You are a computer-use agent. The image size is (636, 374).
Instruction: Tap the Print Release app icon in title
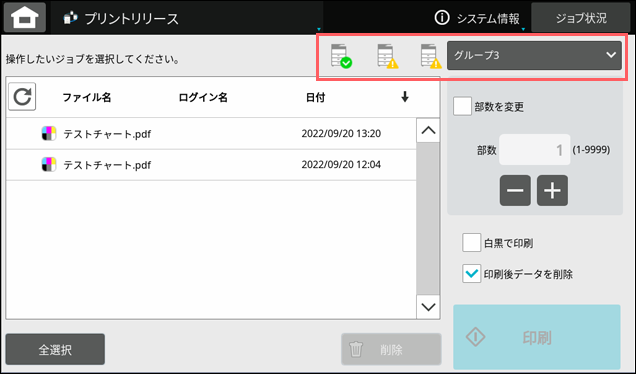70,18
